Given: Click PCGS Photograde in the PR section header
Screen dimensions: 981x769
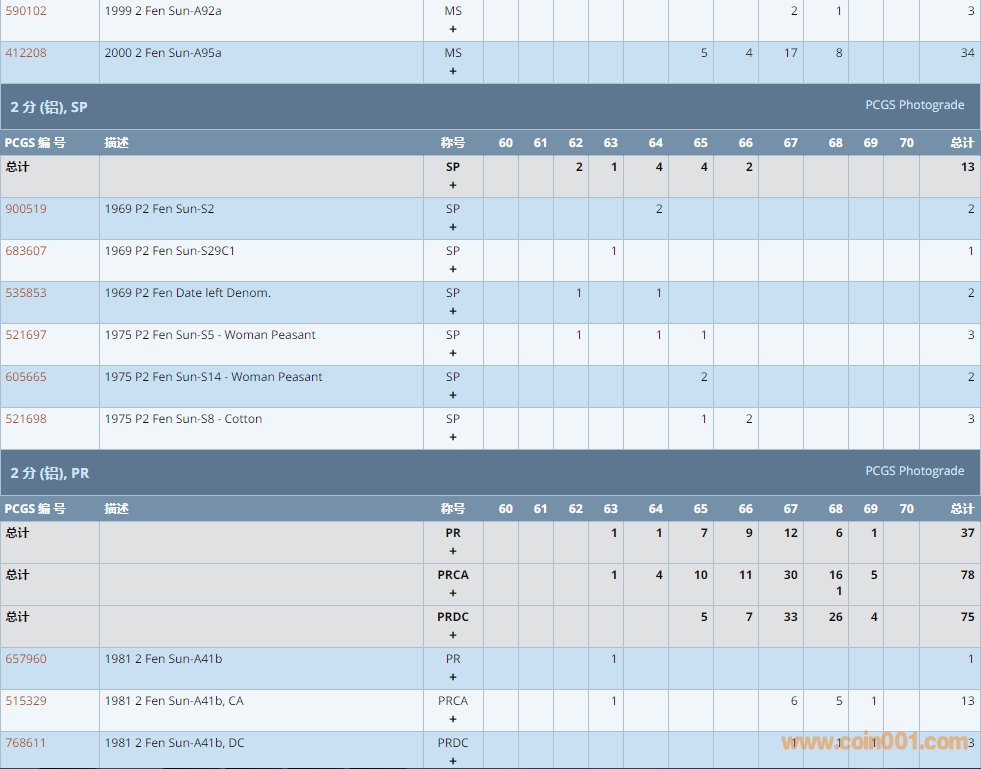Looking at the screenshot, I should (x=914, y=471).
